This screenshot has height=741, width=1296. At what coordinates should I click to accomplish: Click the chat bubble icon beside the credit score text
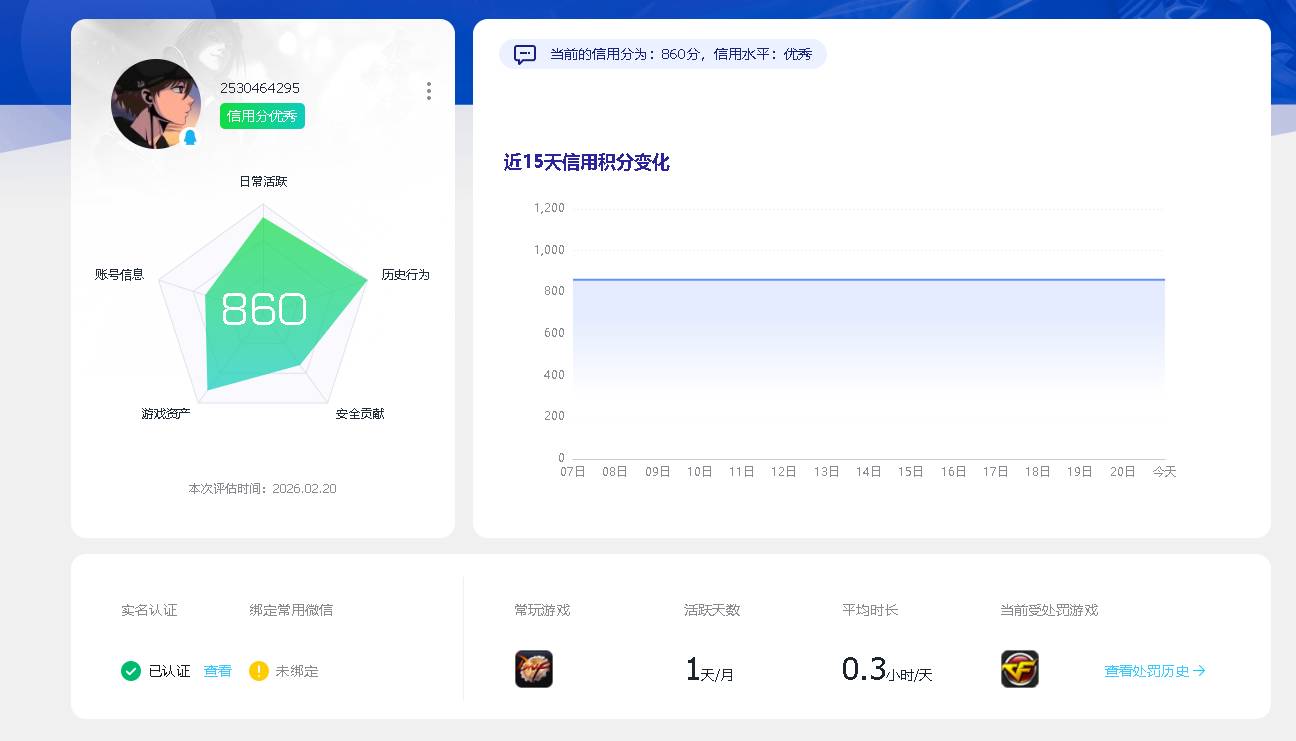pos(524,54)
